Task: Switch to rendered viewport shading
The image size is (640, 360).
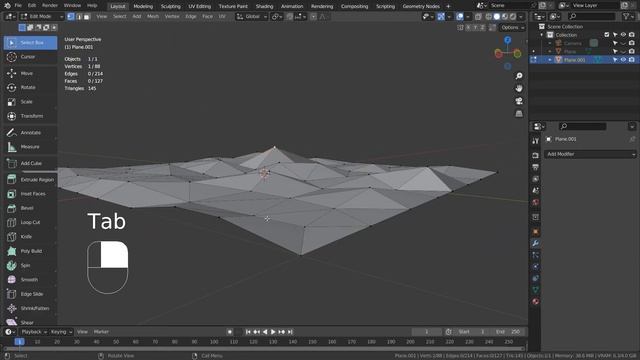Action: [513, 17]
